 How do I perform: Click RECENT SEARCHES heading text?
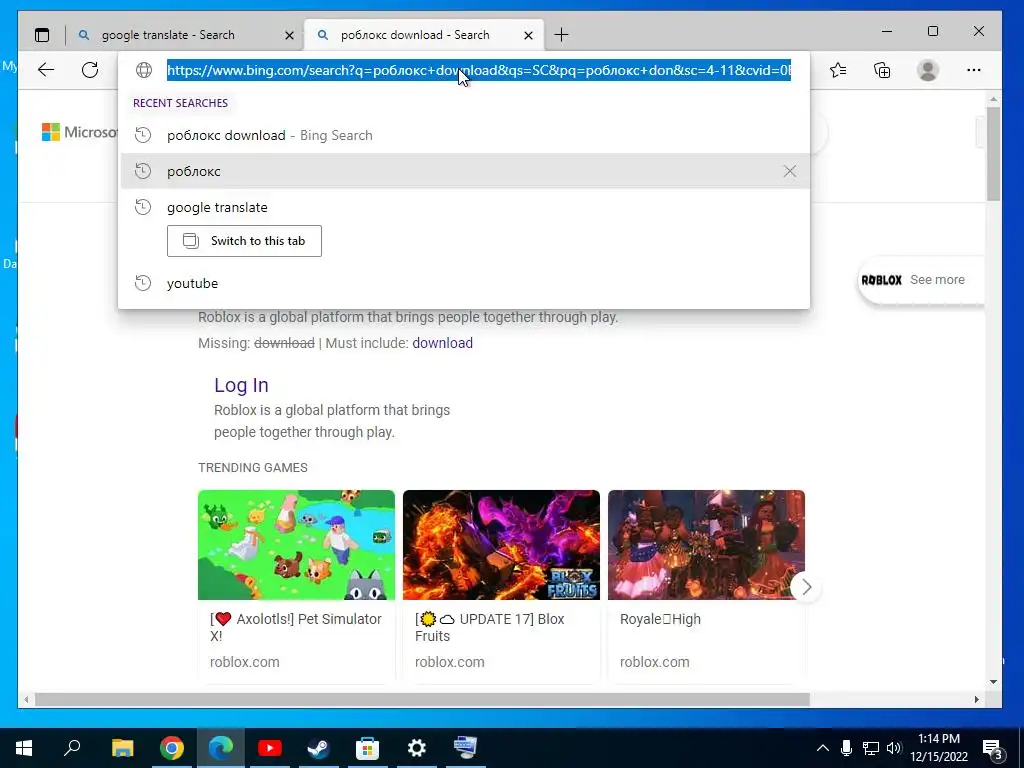tap(180, 103)
